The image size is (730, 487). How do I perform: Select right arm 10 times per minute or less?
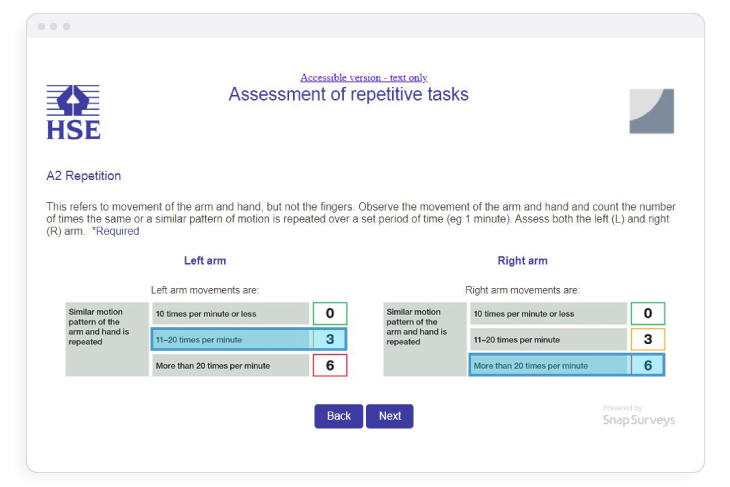click(x=548, y=313)
